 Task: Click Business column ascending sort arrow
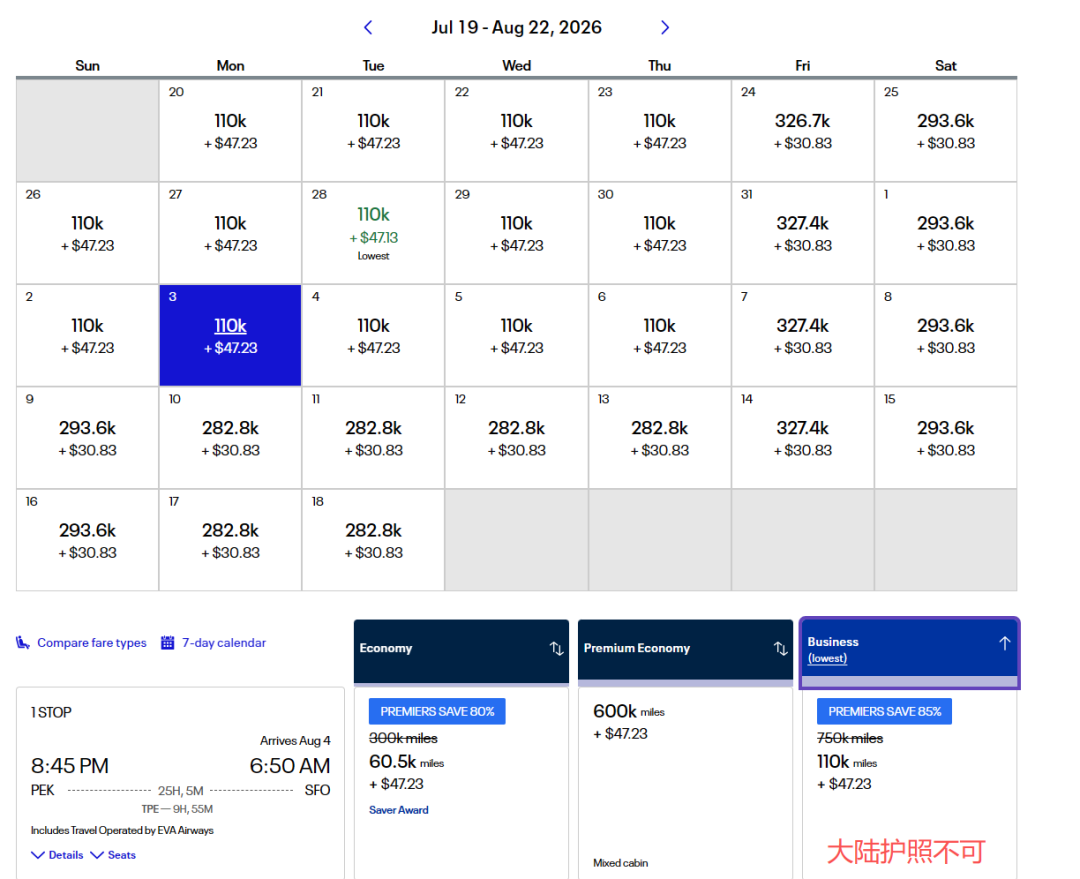1004,643
